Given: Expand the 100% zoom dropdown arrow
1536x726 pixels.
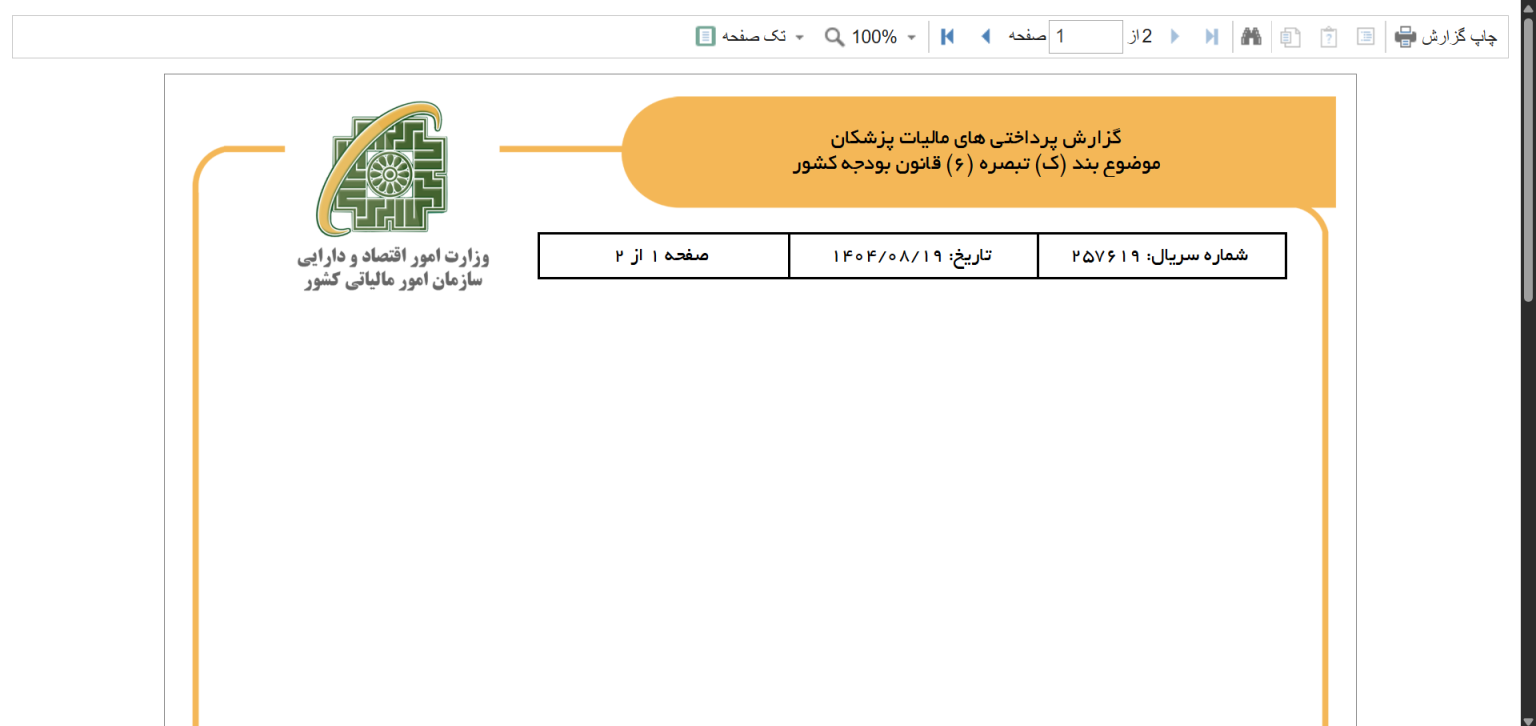Looking at the screenshot, I should [x=911, y=37].
